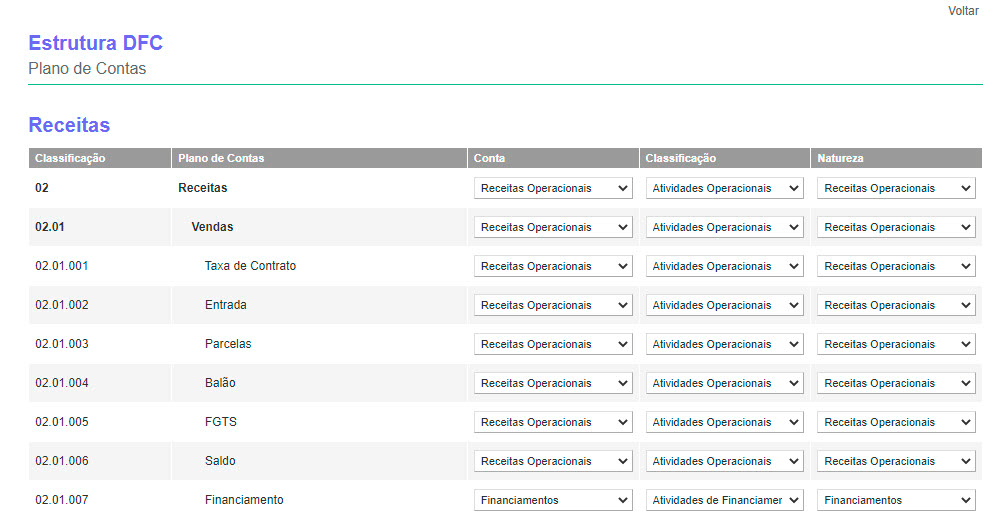Open Conta dropdown for Receitas row 02

tap(553, 188)
